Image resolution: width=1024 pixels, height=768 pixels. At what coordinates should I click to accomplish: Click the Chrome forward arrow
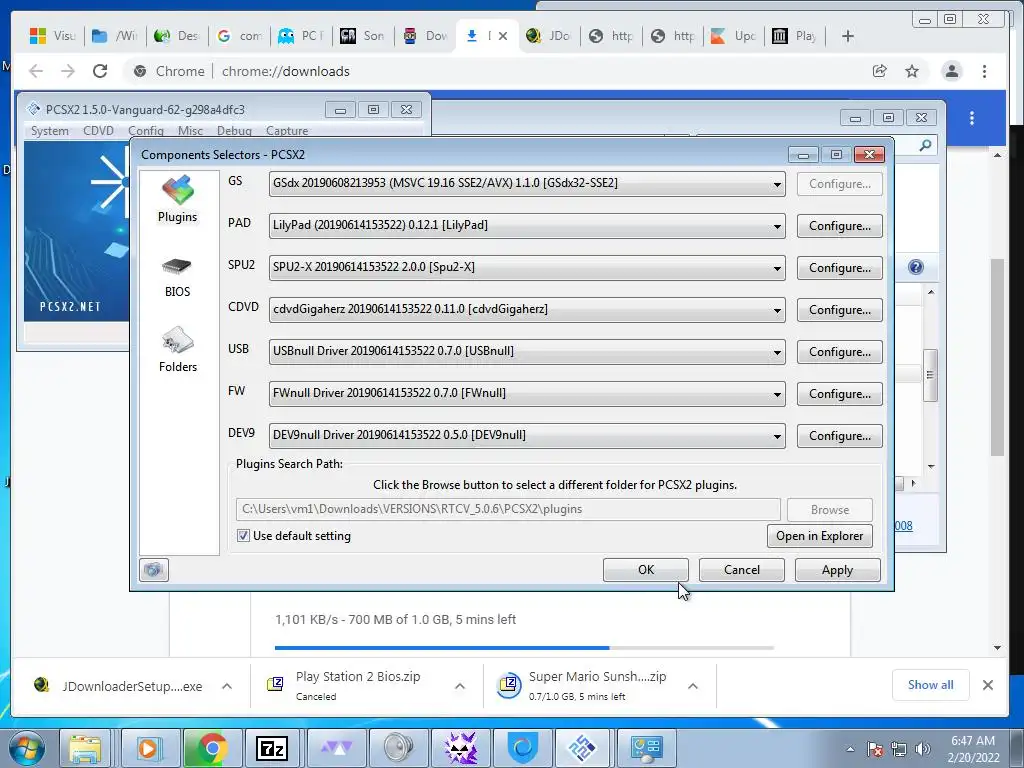click(68, 71)
